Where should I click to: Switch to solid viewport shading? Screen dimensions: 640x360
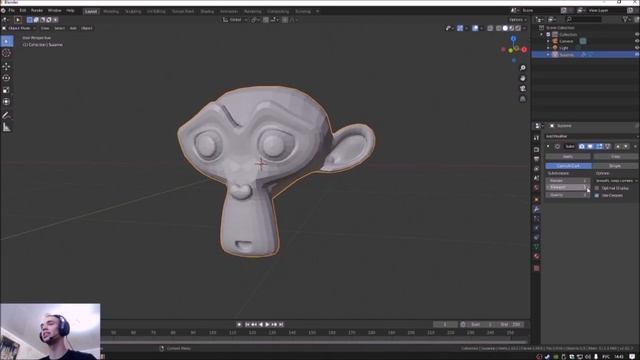(x=505, y=28)
